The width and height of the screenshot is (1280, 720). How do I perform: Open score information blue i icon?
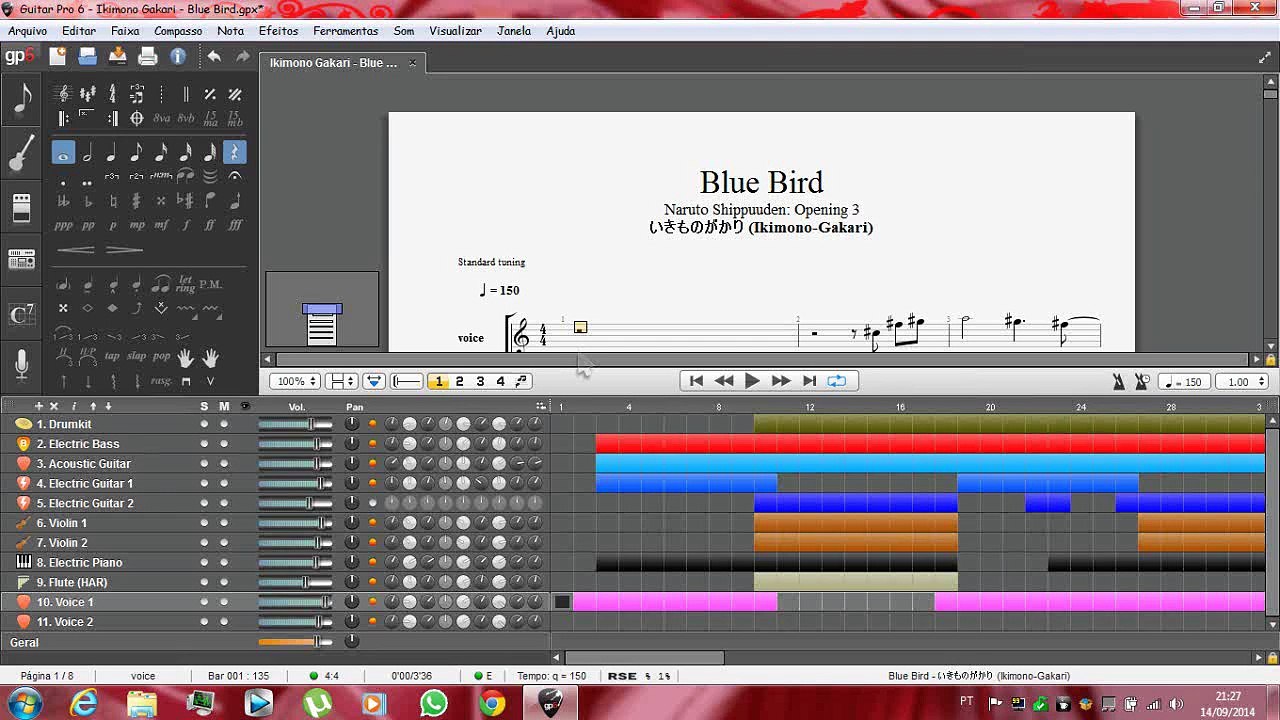click(x=178, y=56)
